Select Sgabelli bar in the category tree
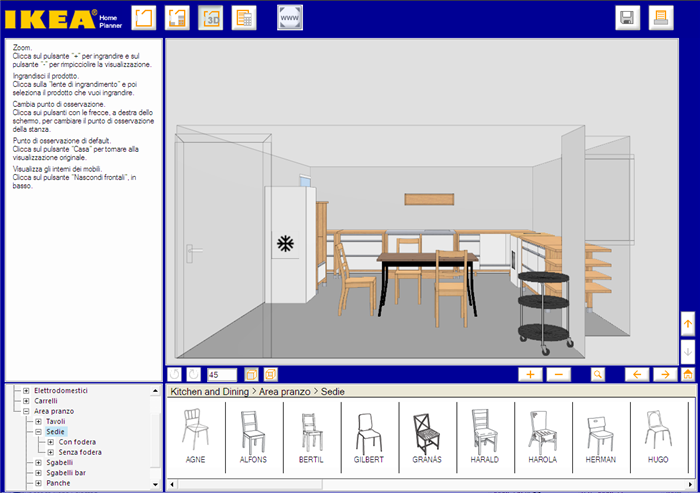 (x=66, y=473)
